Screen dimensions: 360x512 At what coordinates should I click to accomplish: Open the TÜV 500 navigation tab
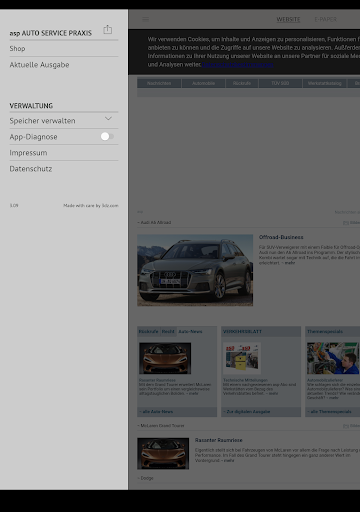point(280,83)
